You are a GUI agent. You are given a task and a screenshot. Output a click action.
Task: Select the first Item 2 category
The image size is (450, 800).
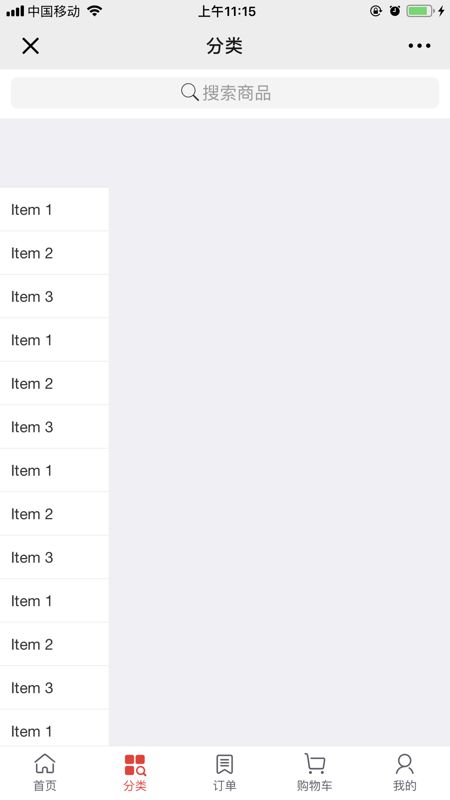(54, 253)
